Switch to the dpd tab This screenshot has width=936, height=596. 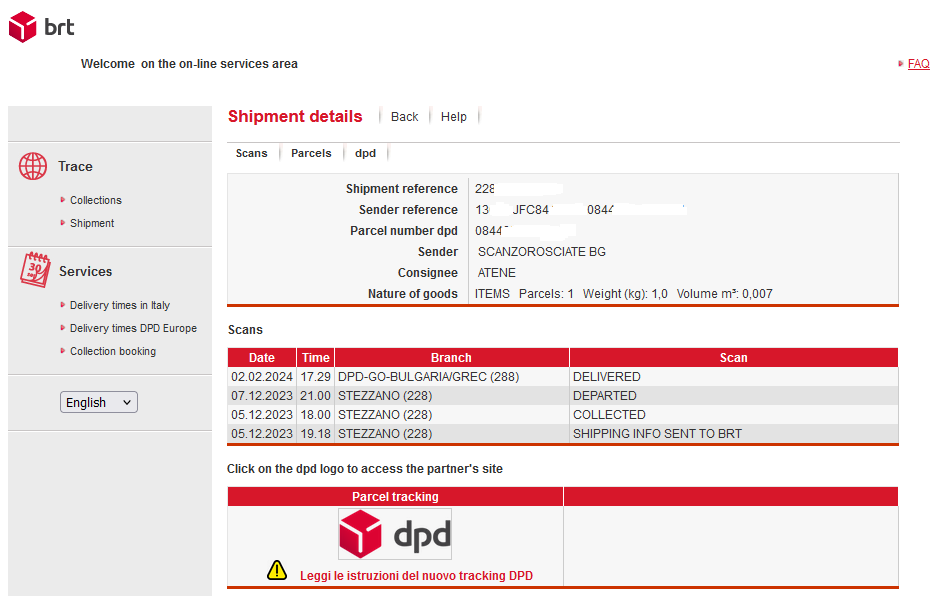pos(365,153)
